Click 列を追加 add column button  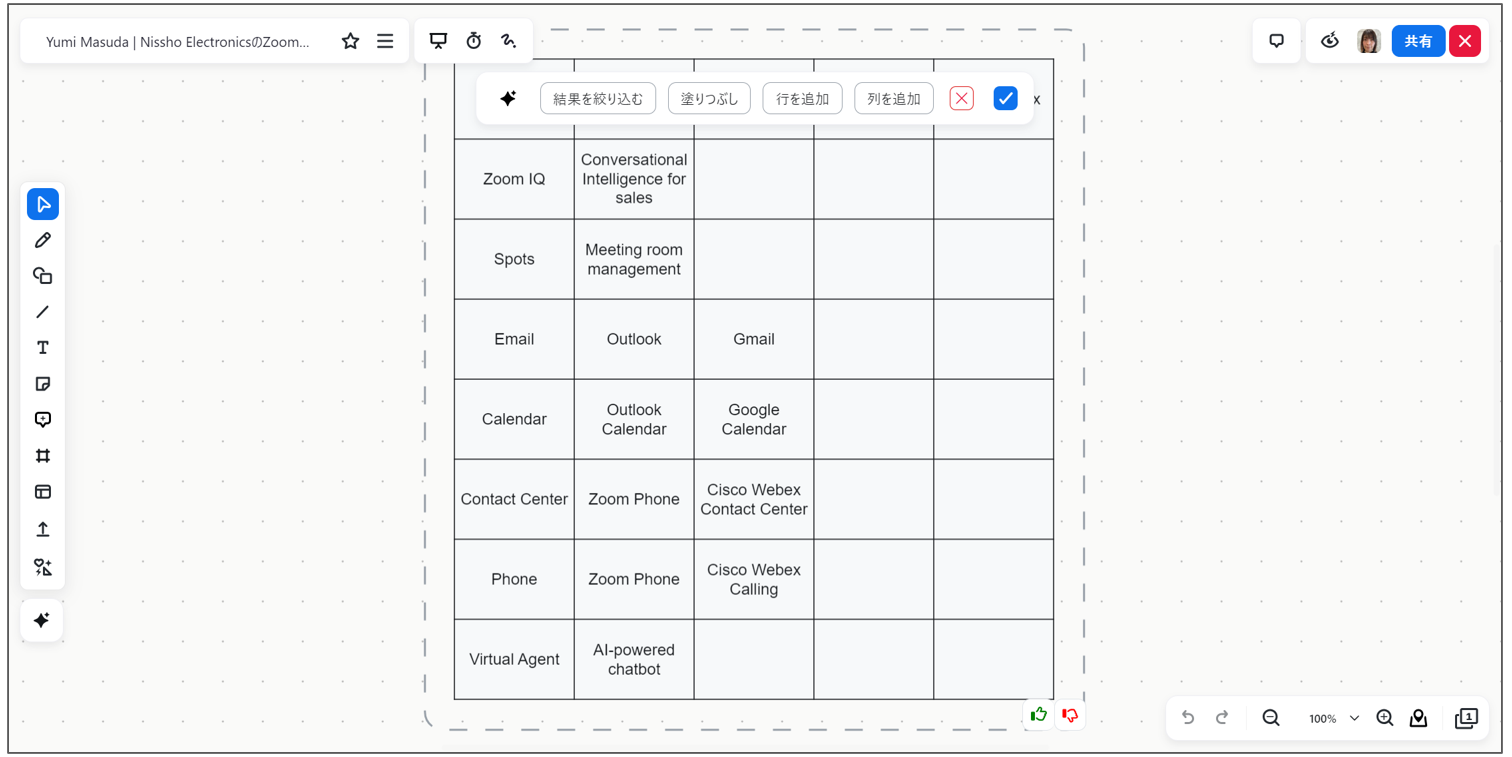[894, 98]
